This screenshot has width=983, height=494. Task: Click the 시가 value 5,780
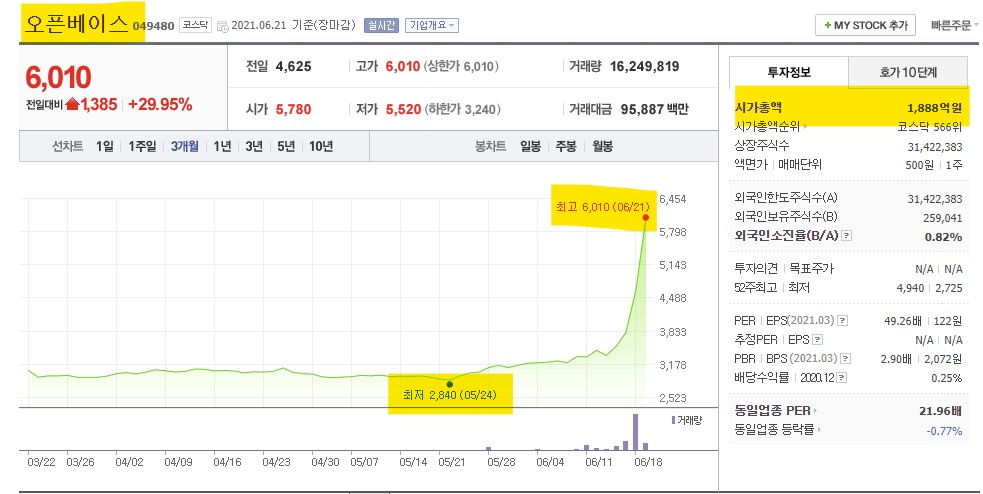293,109
